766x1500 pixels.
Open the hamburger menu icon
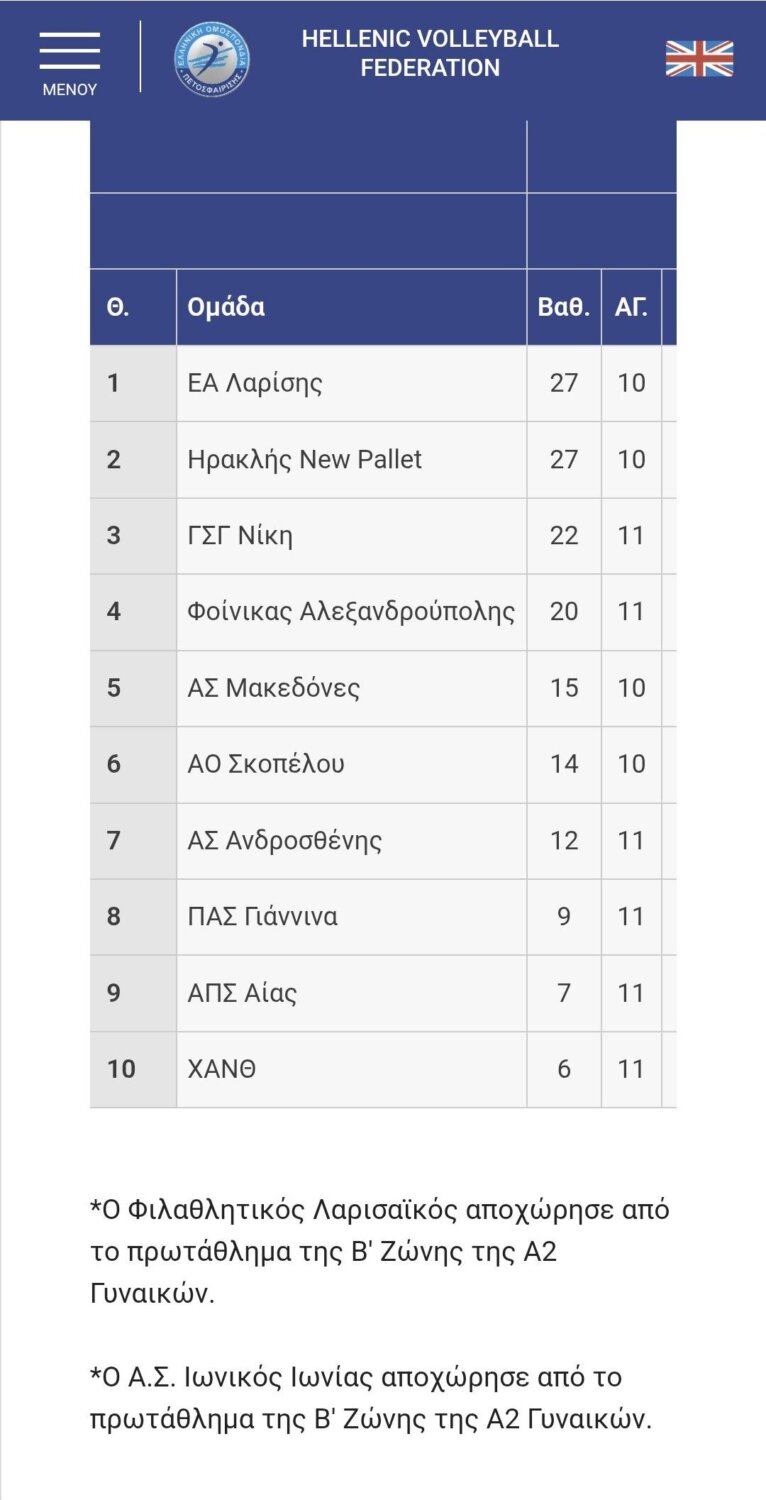point(69,51)
